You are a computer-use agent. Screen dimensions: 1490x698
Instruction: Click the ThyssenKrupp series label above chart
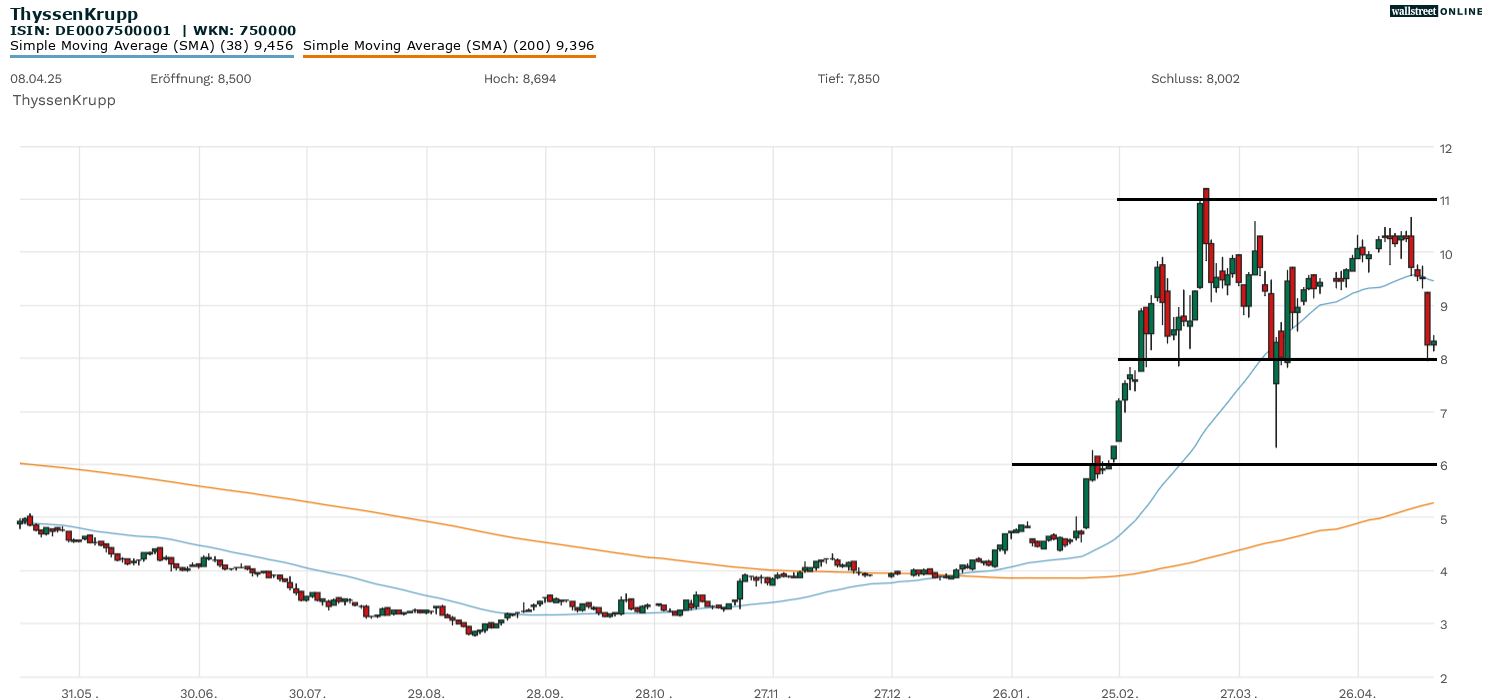(64, 100)
